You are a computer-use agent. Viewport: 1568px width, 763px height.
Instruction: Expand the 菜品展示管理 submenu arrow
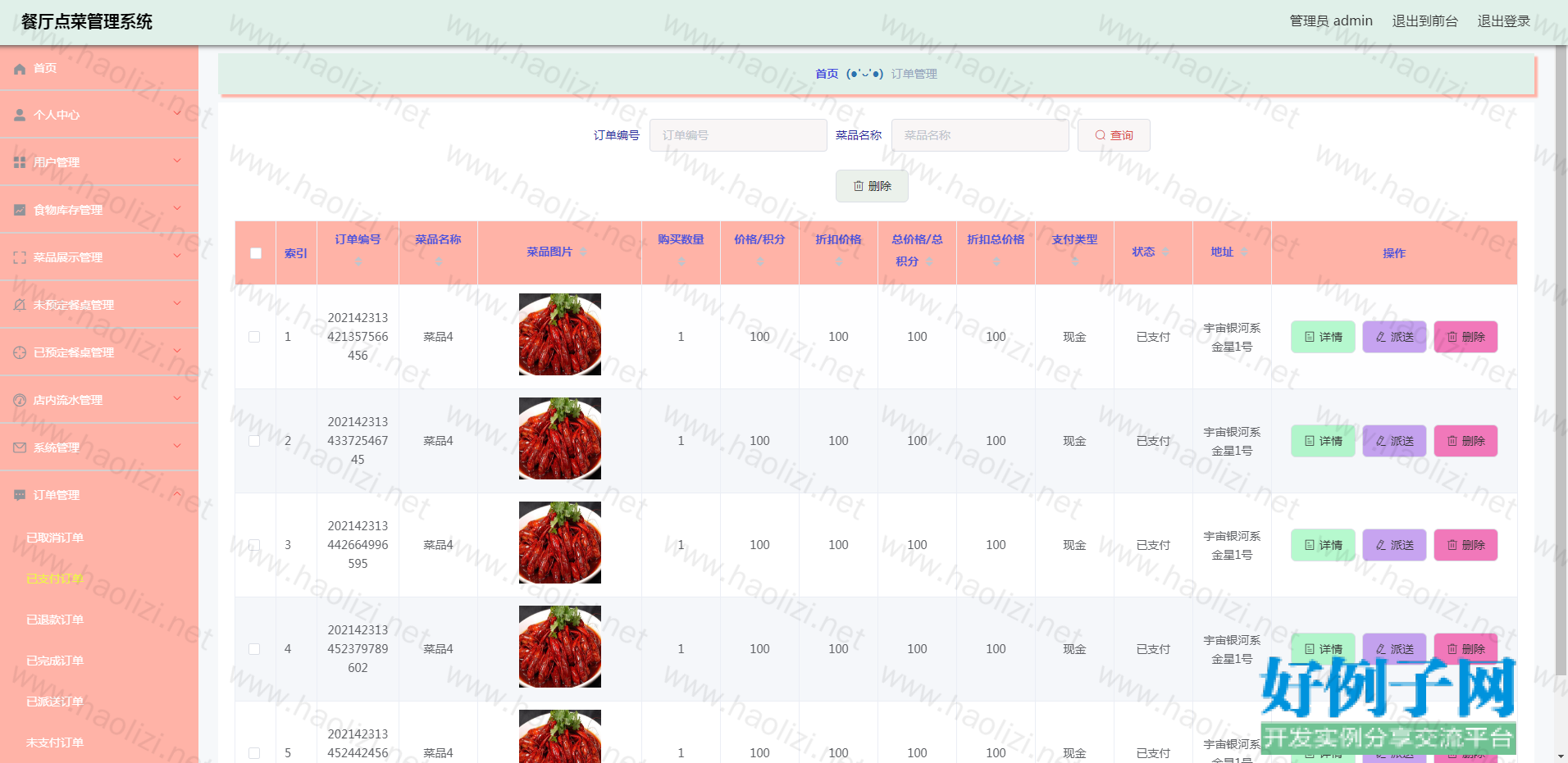pos(177,257)
